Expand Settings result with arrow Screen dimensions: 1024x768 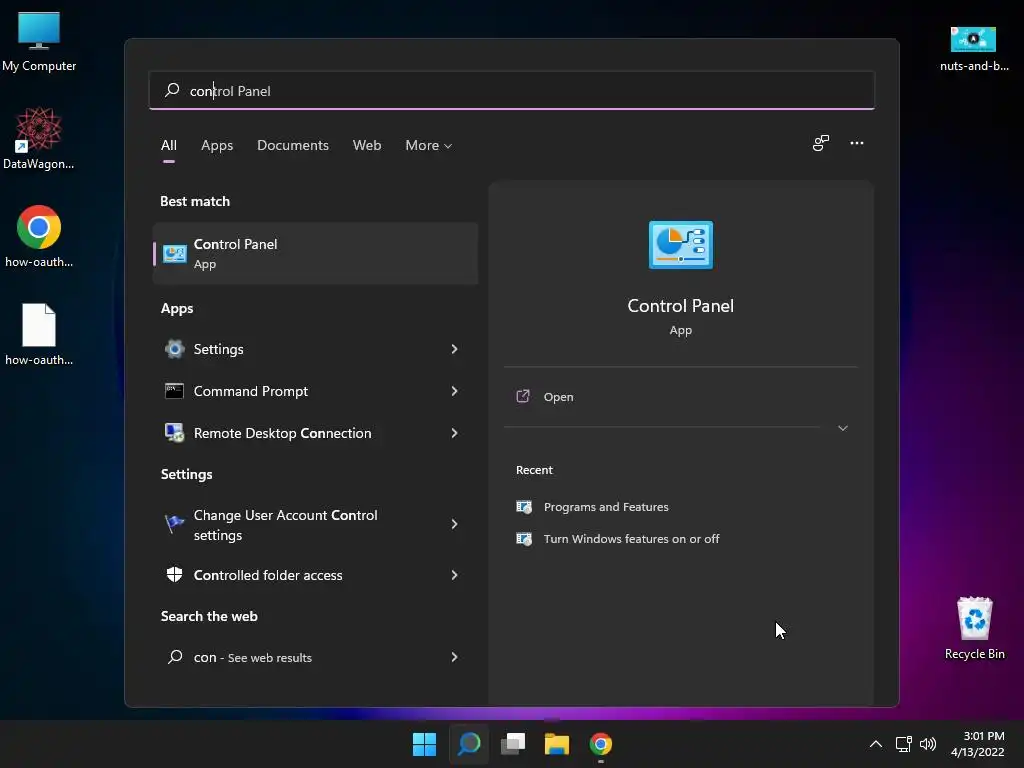tap(455, 349)
